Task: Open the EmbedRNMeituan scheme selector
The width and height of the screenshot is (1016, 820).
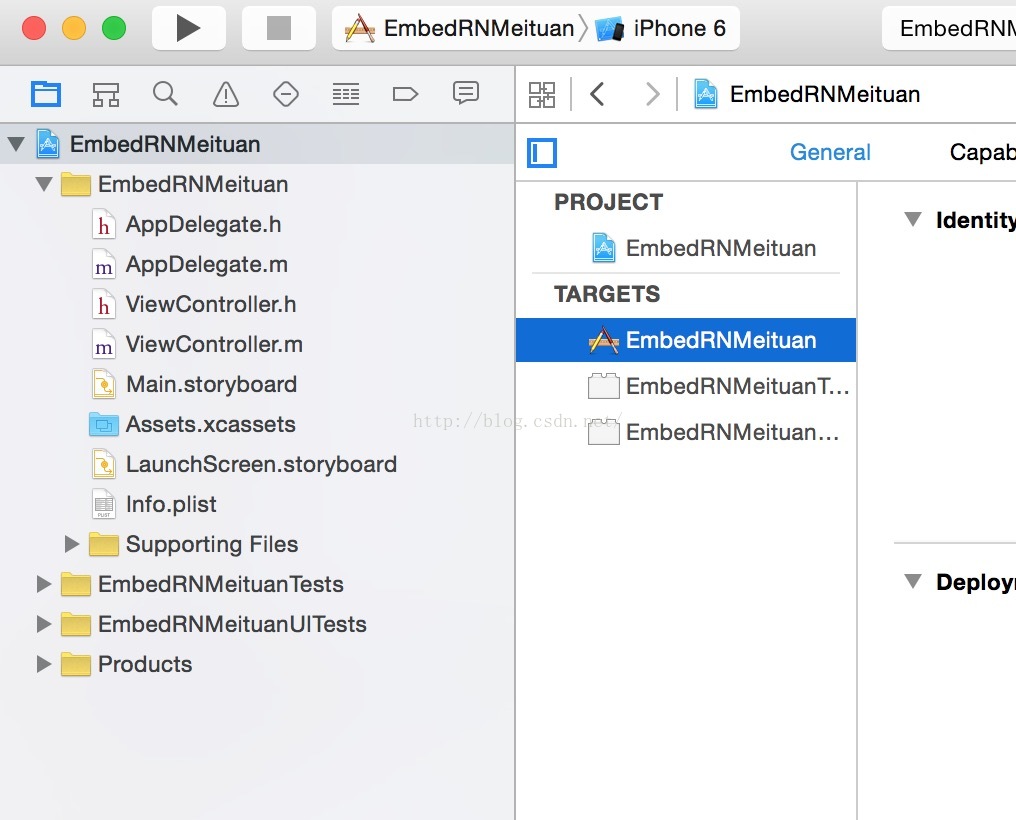Action: 460,28
